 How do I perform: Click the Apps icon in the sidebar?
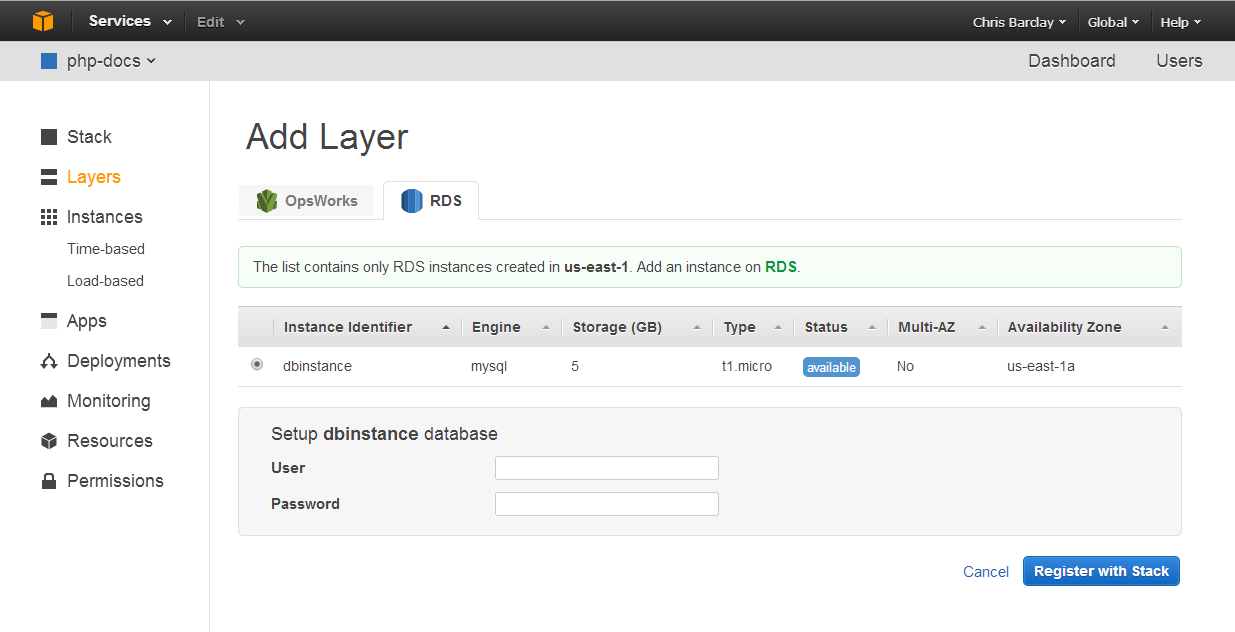click(49, 320)
